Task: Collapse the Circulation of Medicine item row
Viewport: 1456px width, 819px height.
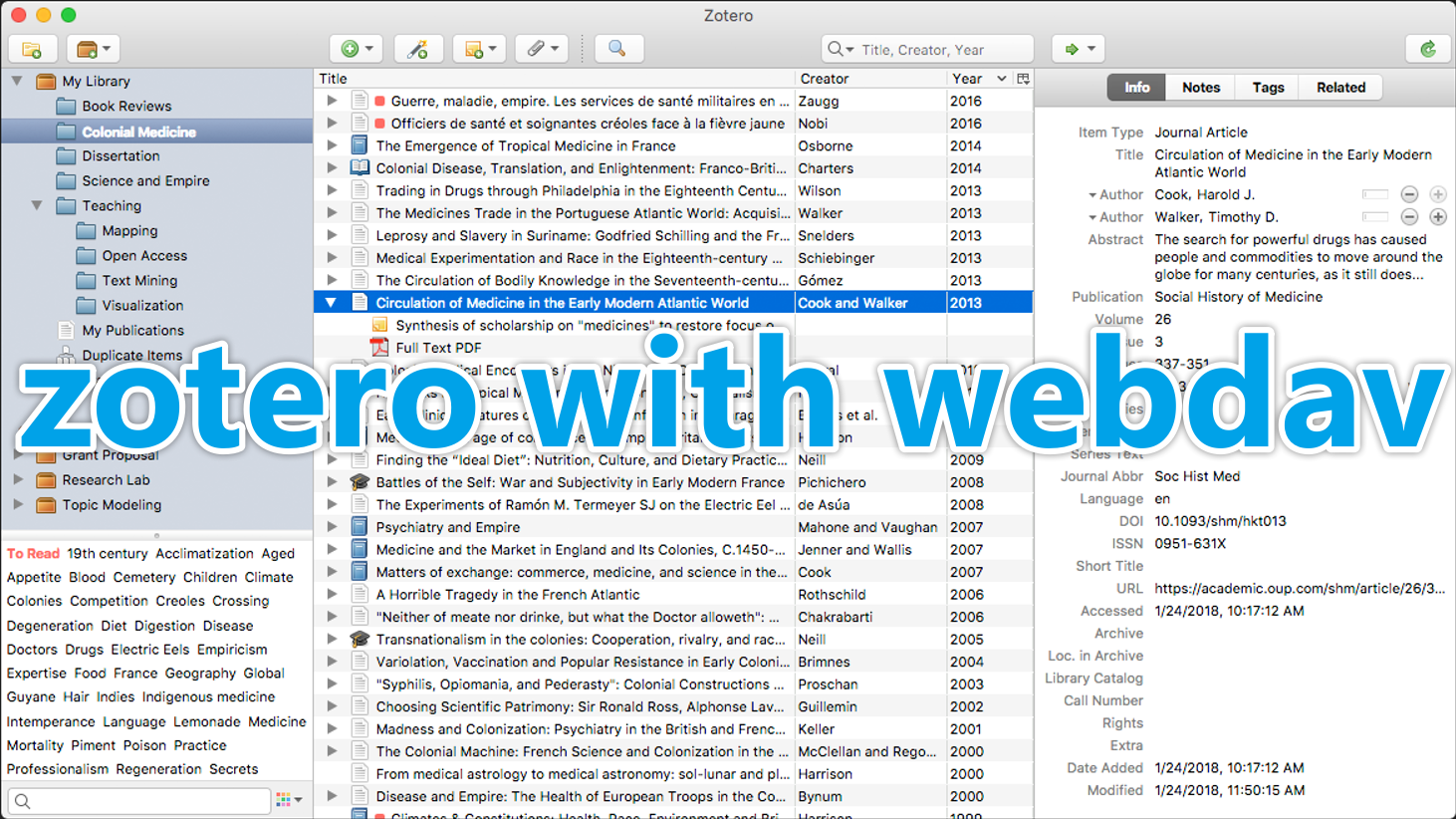Action: [332, 303]
